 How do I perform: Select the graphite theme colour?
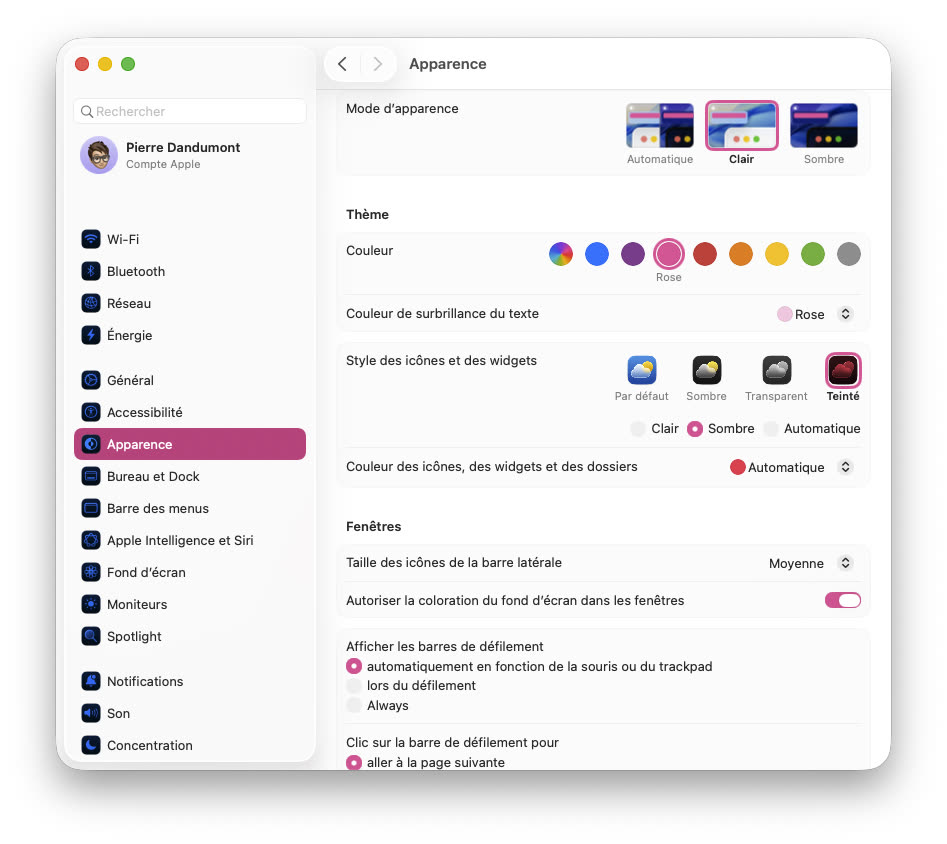(x=849, y=254)
